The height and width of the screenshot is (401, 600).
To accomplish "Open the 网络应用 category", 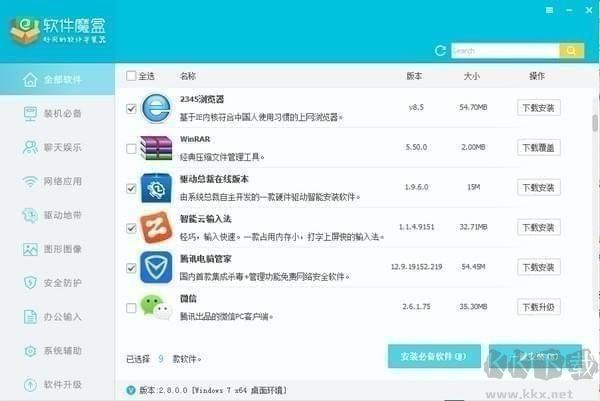I will [x=57, y=181].
